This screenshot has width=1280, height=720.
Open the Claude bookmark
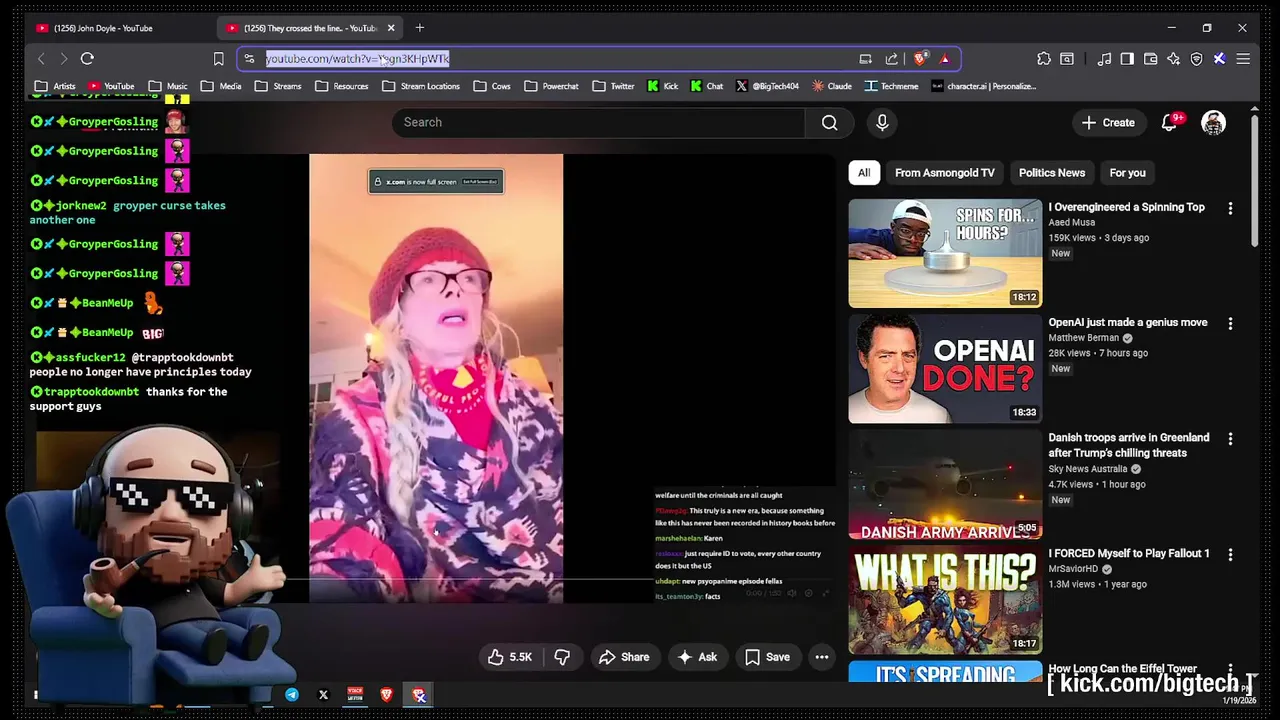(832, 86)
